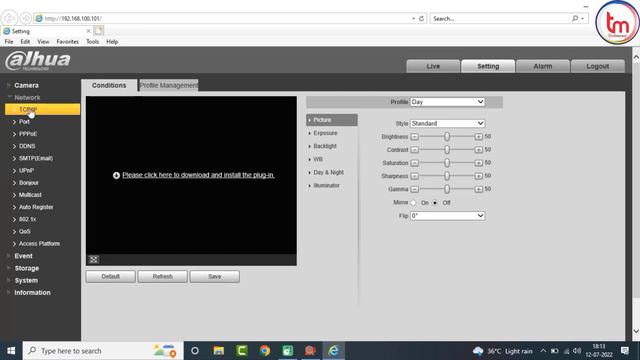
Task: Close the Setting browser tab
Action: click(x=89, y=31)
